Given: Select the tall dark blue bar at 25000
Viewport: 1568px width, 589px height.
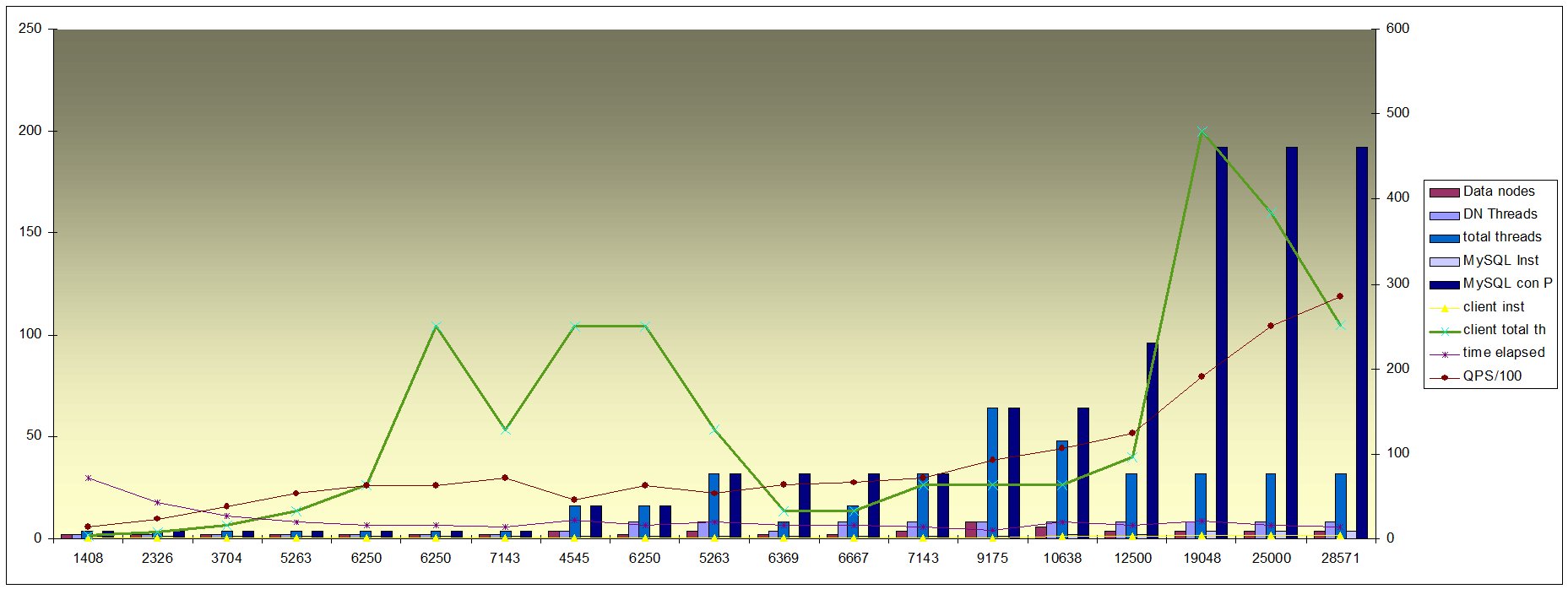Looking at the screenshot, I should [1292, 338].
